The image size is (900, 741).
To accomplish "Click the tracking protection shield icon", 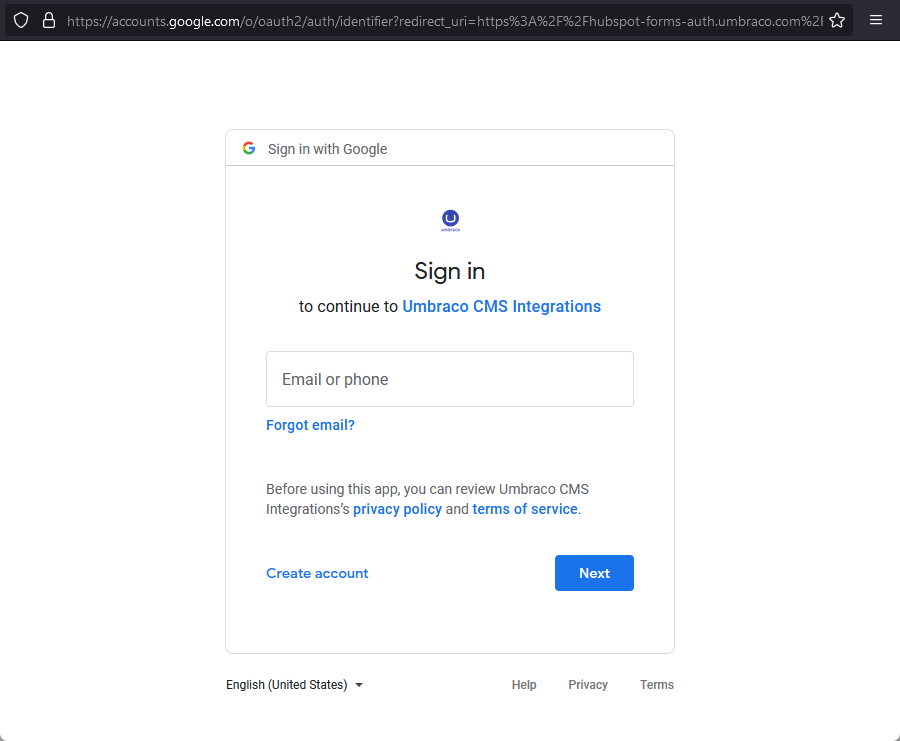I will pos(21,20).
